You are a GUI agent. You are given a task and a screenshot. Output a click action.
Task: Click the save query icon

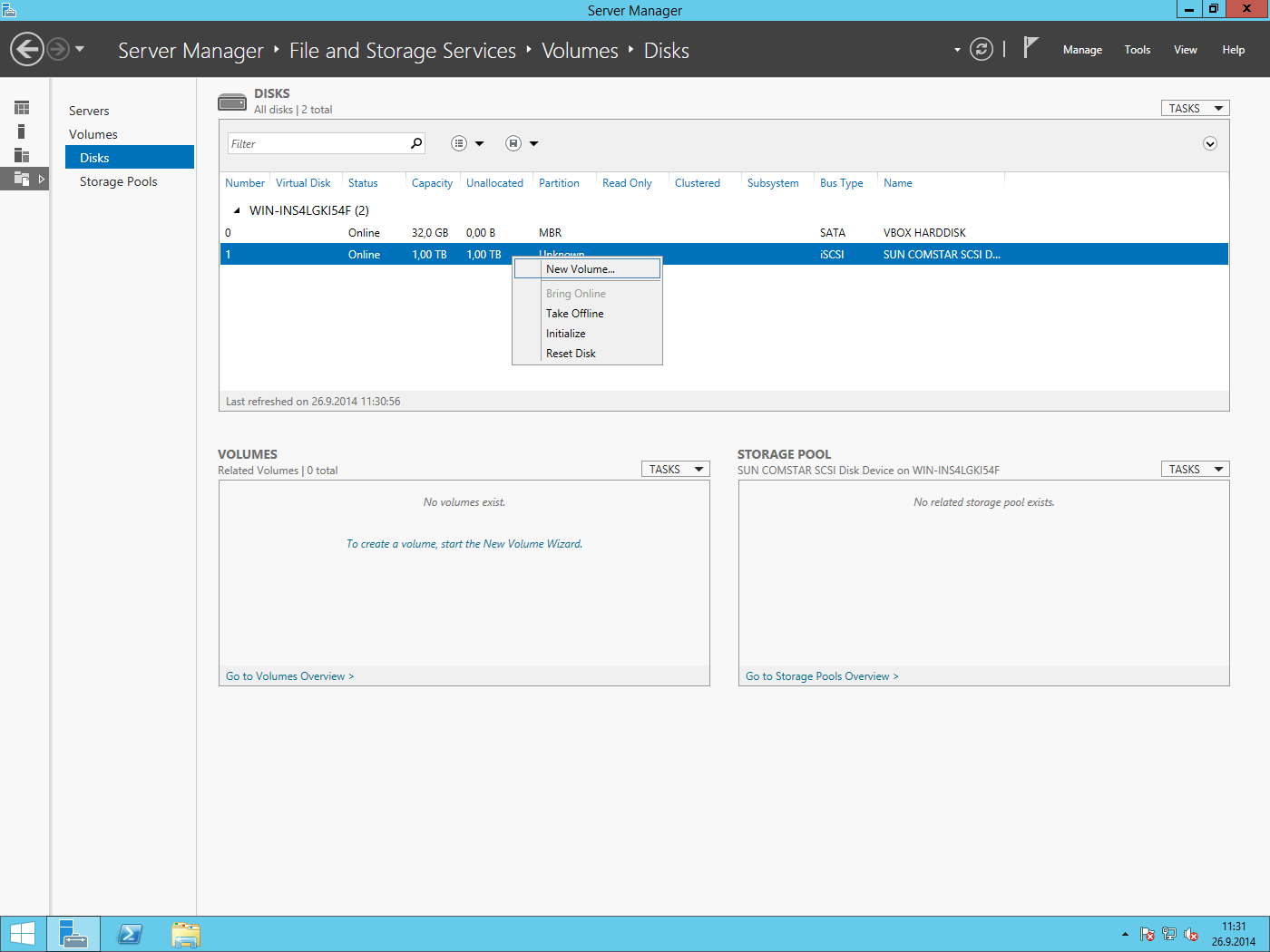513,143
